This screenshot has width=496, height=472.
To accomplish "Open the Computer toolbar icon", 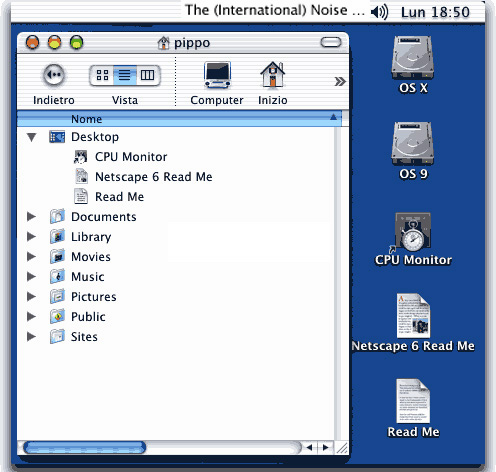I will tap(217, 75).
